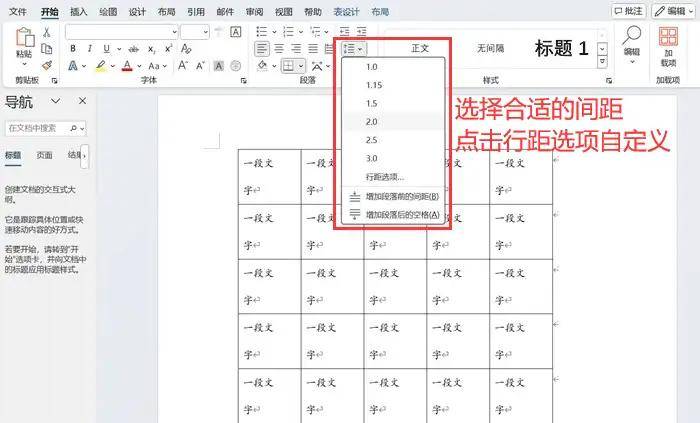The width and height of the screenshot is (700, 423).
Task: Click the table borders icon
Action: coord(288,66)
